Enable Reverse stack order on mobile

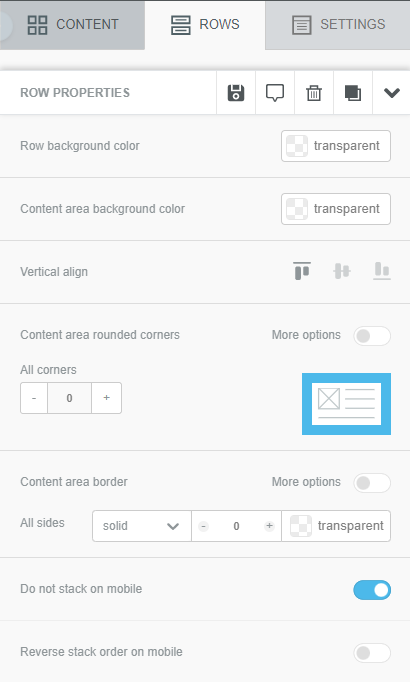[x=372, y=653]
